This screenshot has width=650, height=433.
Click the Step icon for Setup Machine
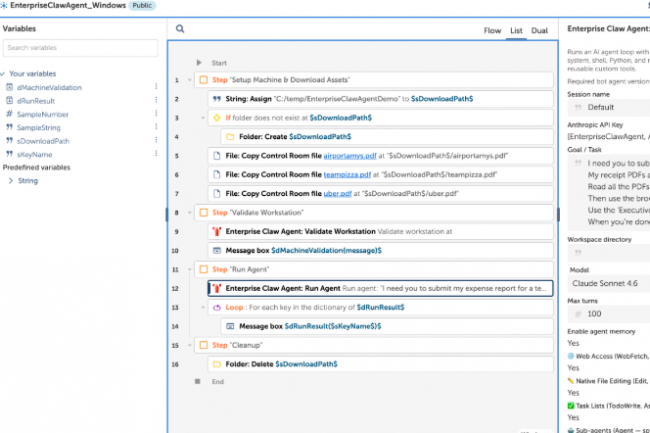click(204, 80)
